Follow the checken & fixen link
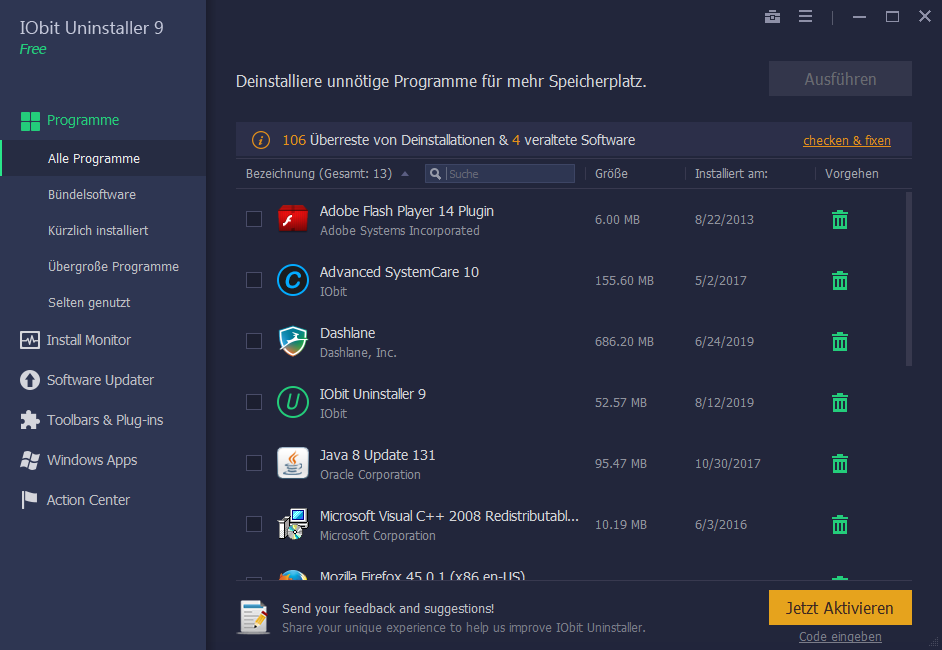Viewport: 942px width, 650px height. tap(846, 141)
